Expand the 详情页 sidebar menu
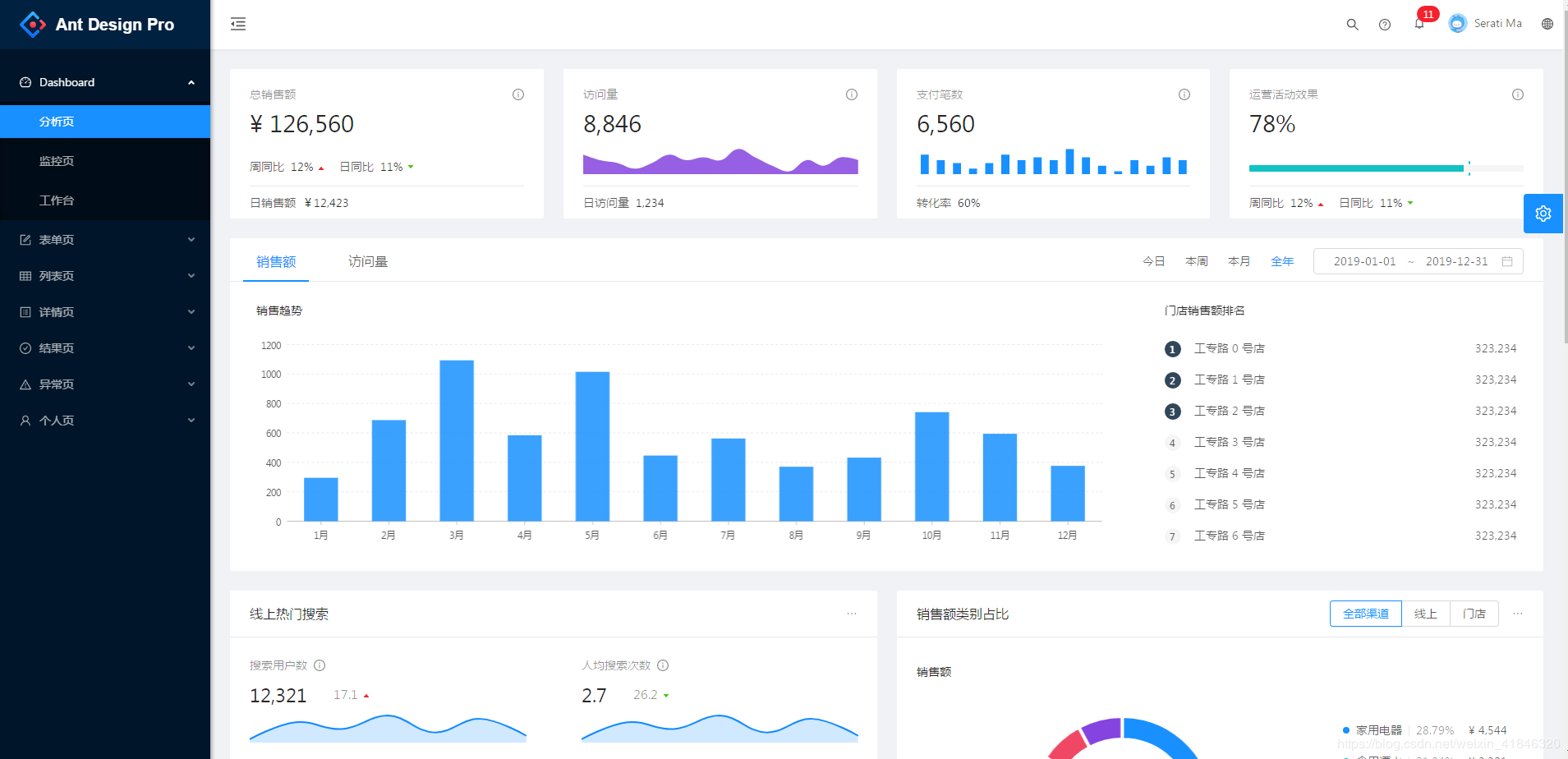1568x759 pixels. tap(105, 312)
